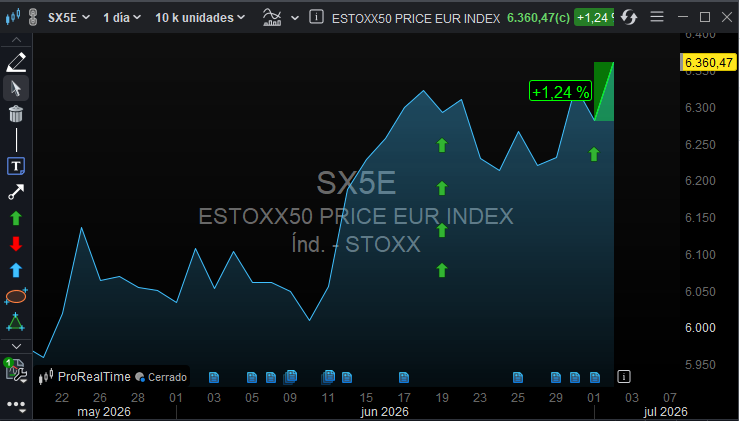The image size is (740, 421).
Task: Open the SX5E instrument dropdown
Action: (69, 17)
